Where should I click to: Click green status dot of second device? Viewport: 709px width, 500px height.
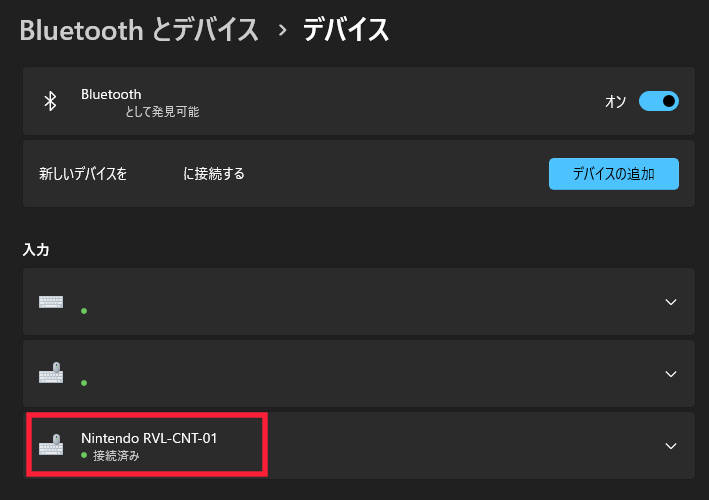(84, 383)
